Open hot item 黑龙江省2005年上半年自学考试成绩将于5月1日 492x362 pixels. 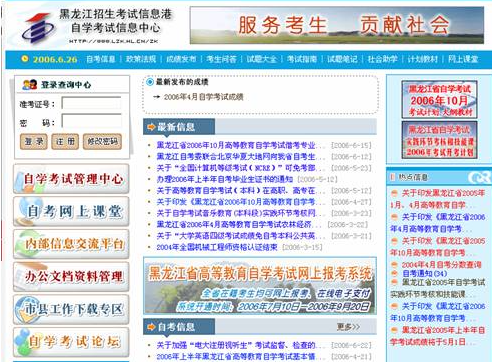pyautogui.click(x=437, y=336)
